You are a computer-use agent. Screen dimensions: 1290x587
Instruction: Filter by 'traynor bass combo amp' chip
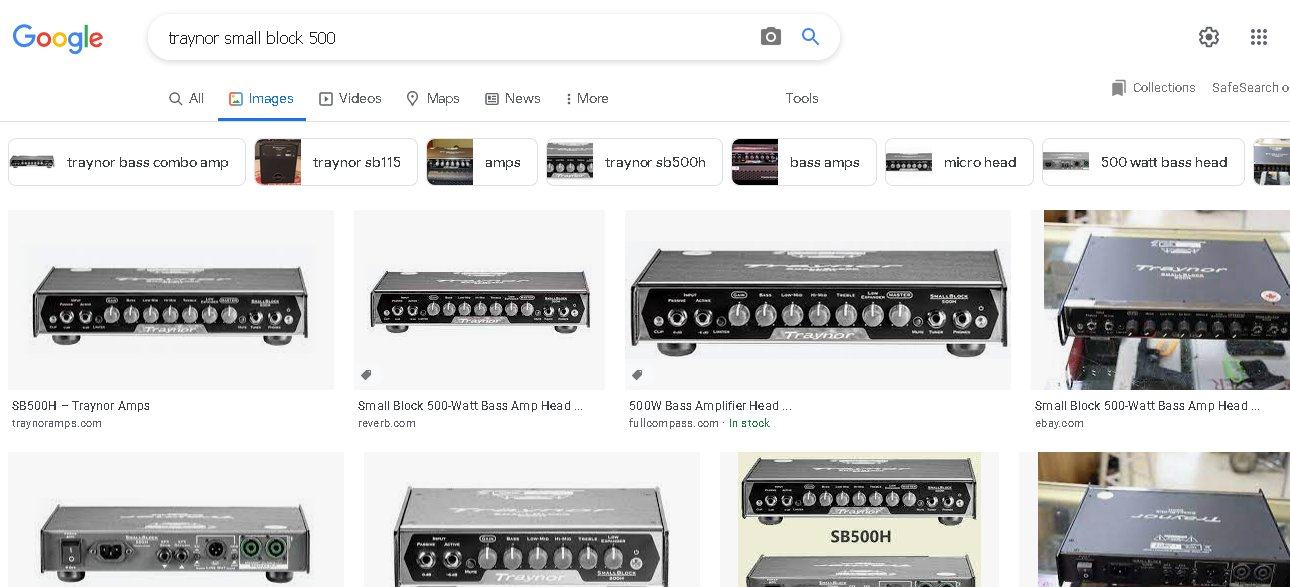[127, 162]
